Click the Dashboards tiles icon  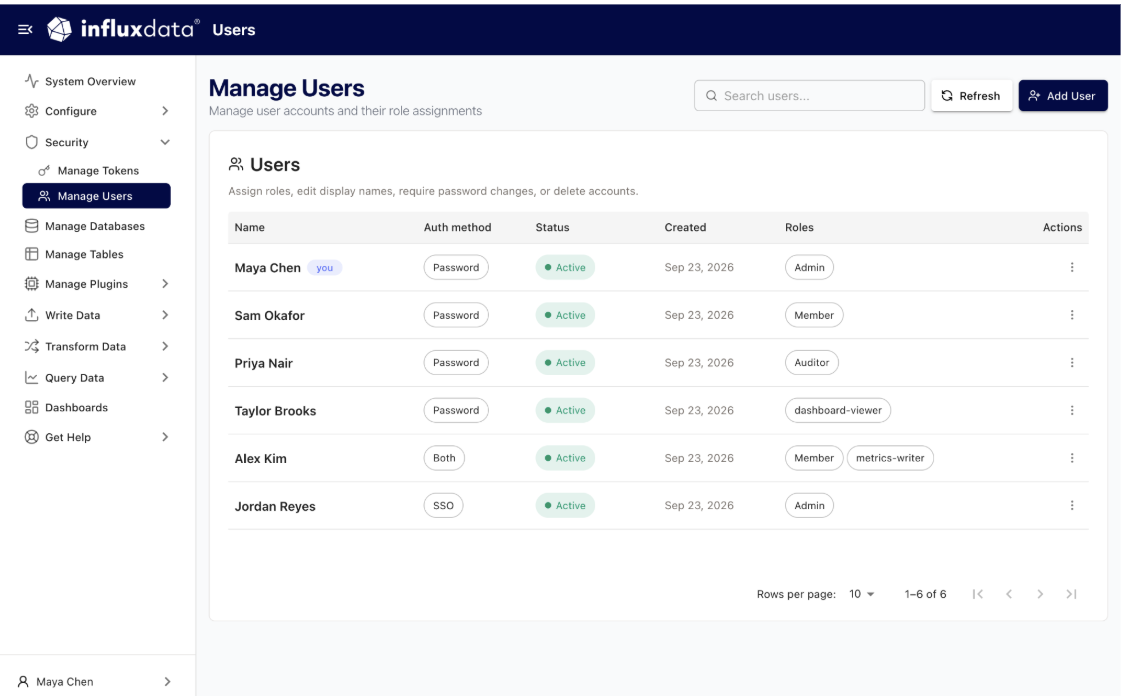tap(32, 407)
